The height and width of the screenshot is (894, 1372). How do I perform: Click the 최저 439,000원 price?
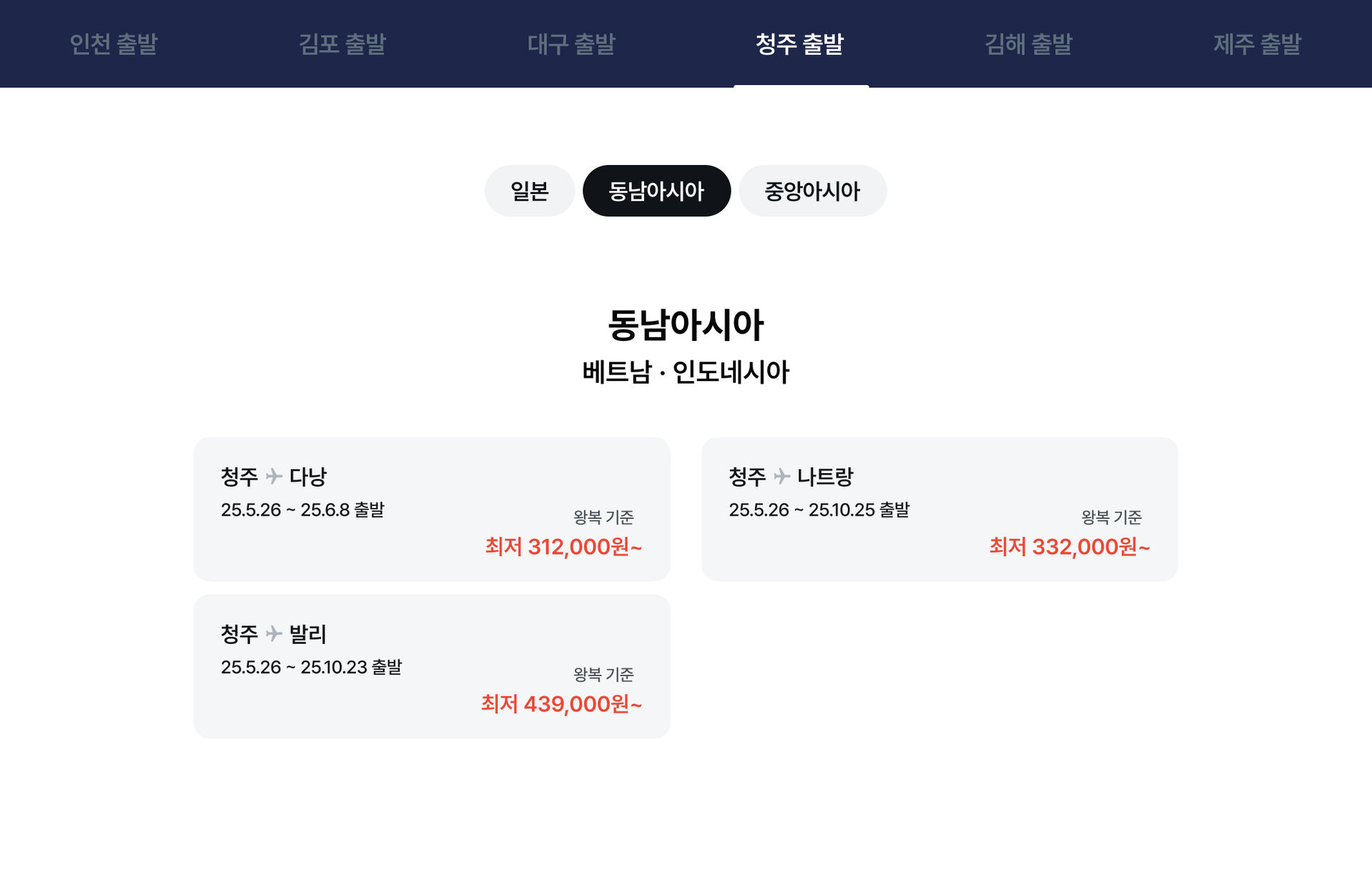(x=561, y=704)
